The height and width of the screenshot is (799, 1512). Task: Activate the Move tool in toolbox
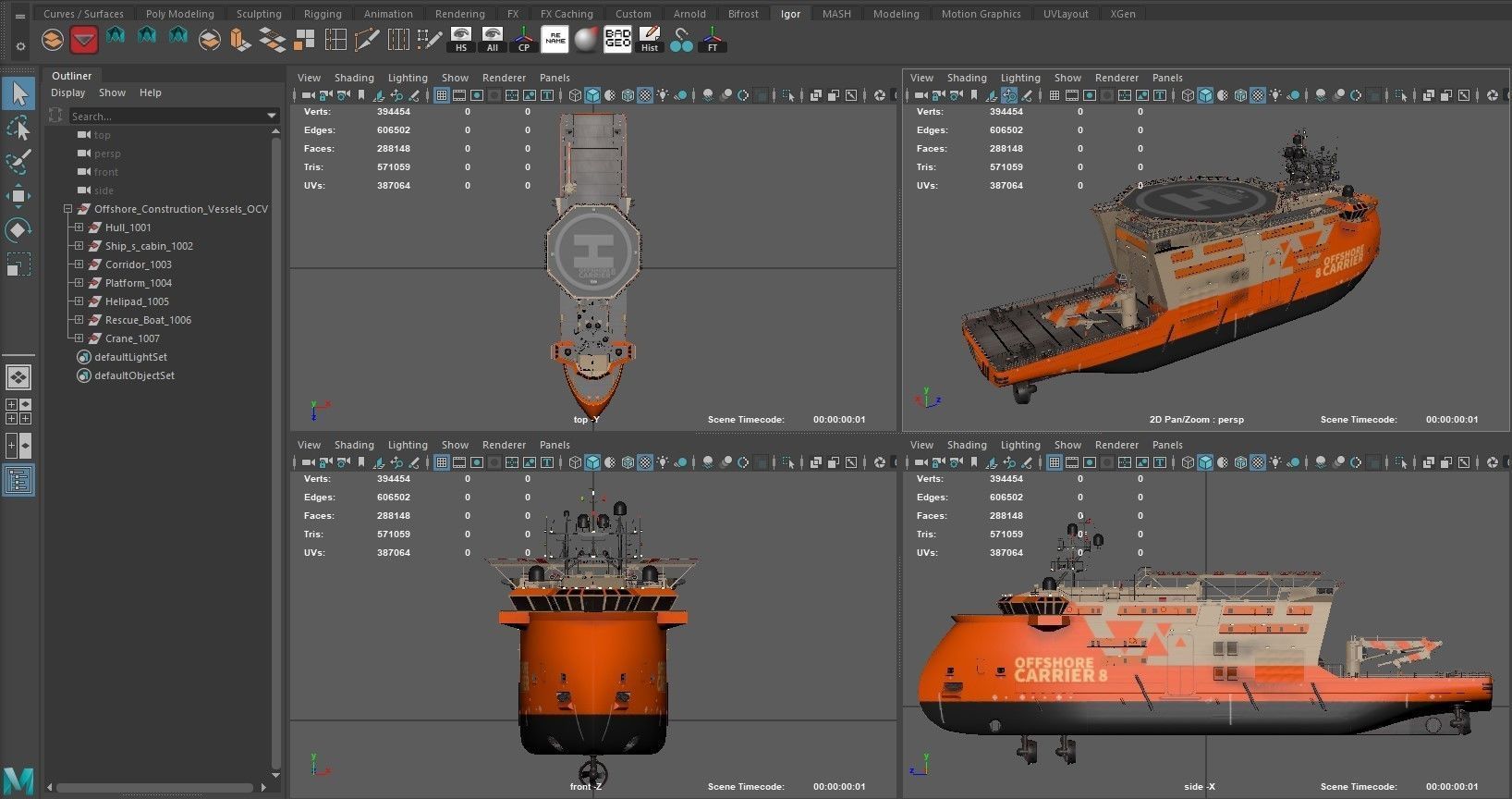coord(18,196)
